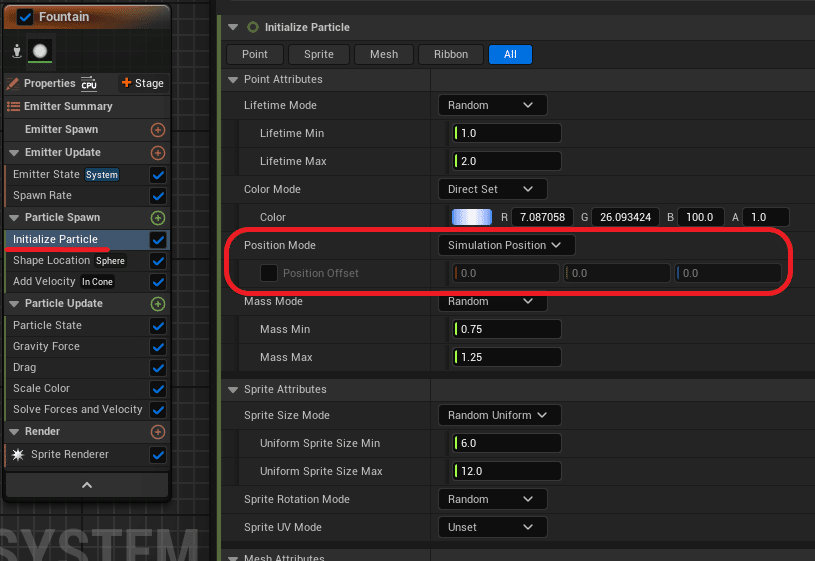
Task: Open the Position Mode dropdown
Action: (506, 245)
